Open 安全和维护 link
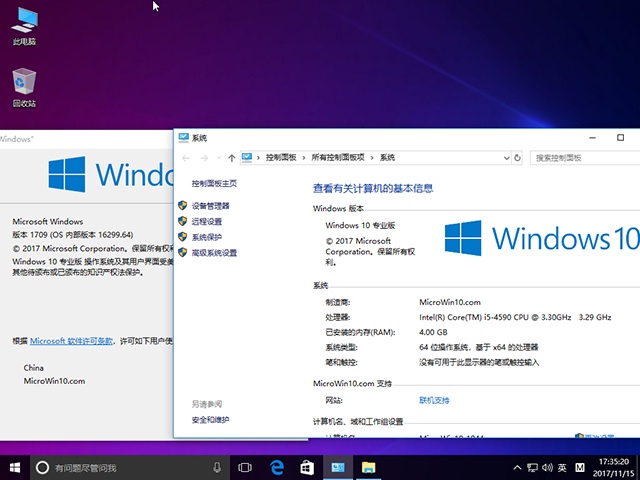The height and width of the screenshot is (480, 640). [x=211, y=420]
